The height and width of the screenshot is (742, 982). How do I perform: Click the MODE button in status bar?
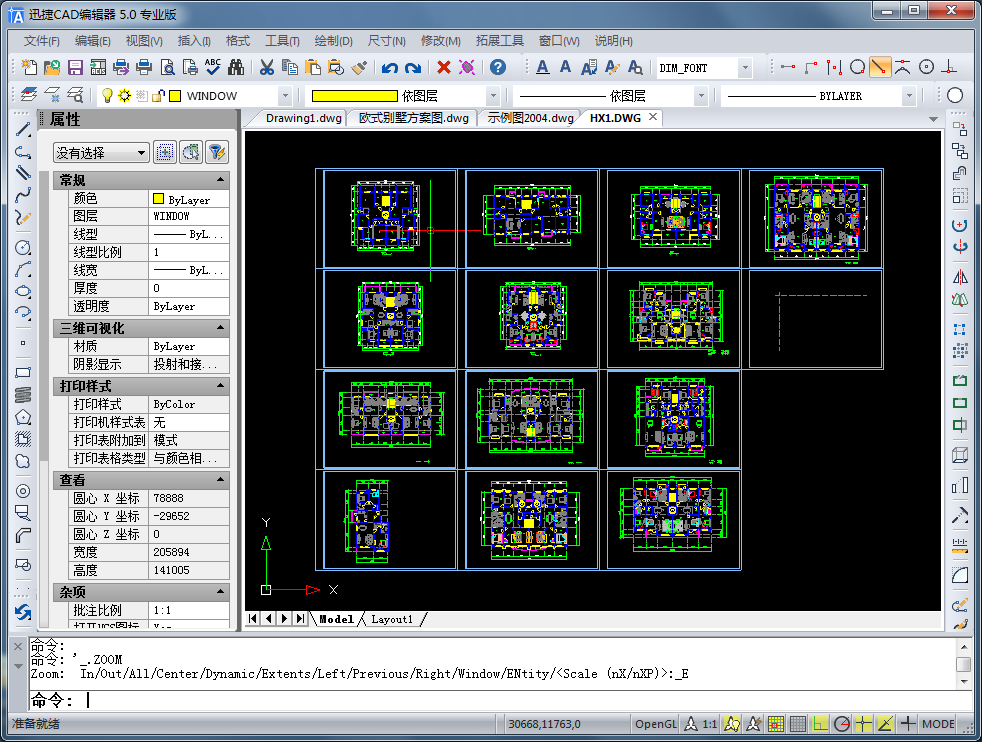[938, 724]
